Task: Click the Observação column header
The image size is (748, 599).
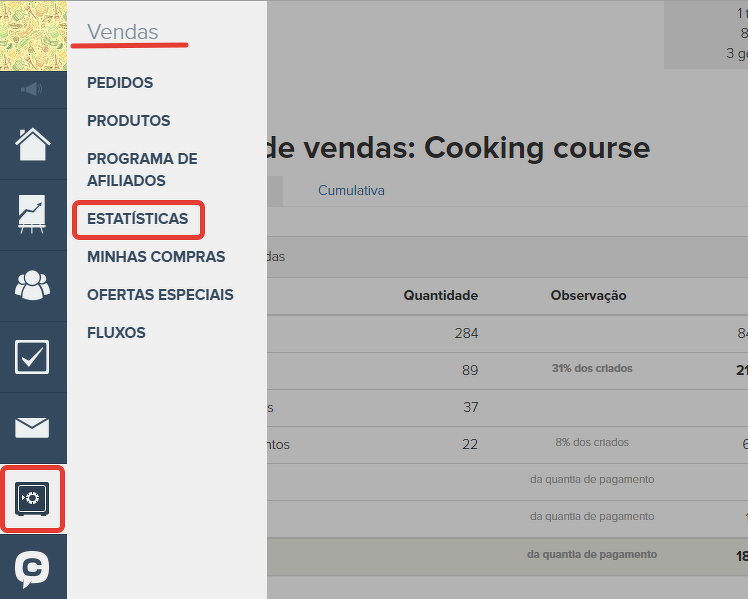Action: 588,295
